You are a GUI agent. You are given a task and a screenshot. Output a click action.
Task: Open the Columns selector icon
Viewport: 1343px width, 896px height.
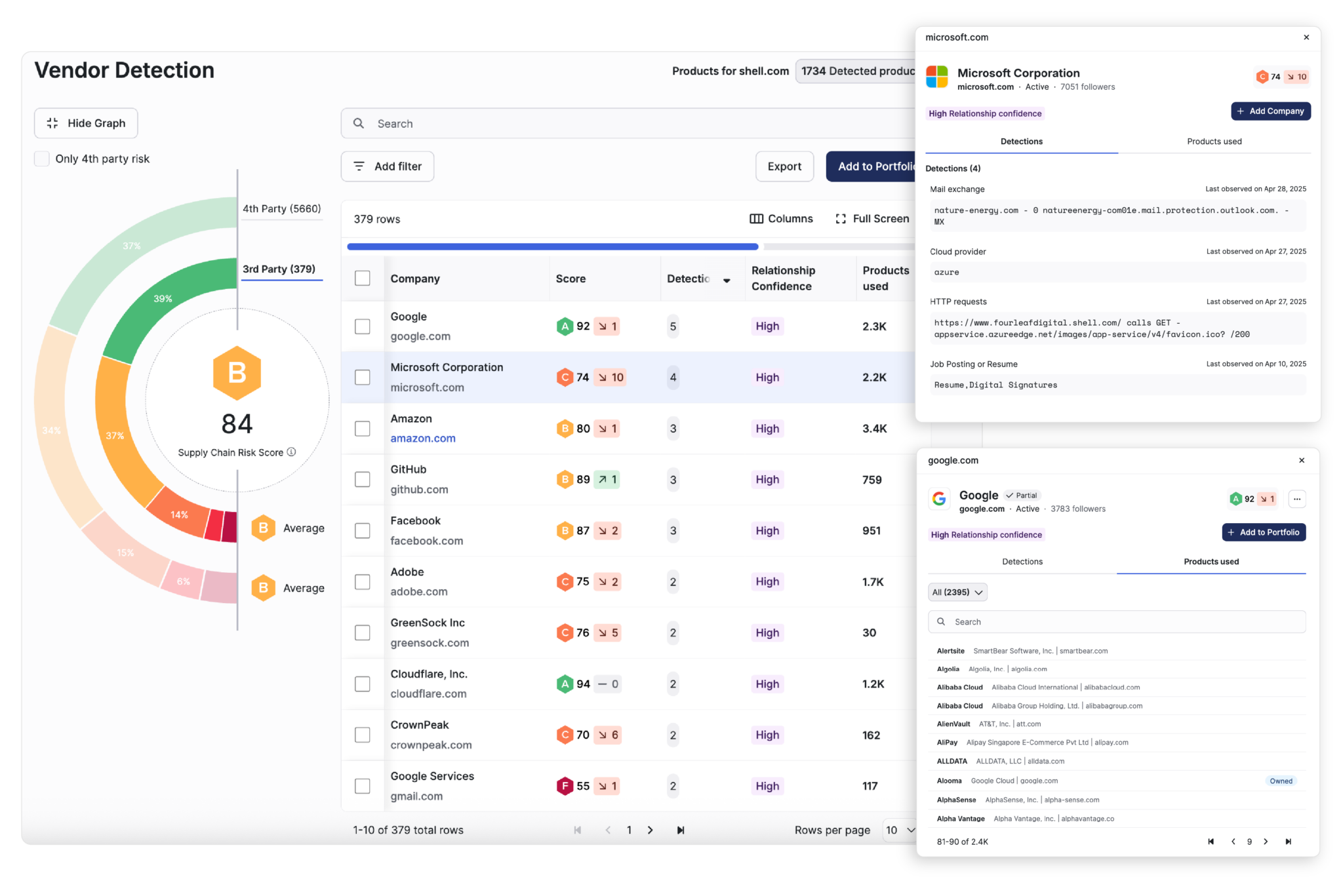click(x=757, y=218)
